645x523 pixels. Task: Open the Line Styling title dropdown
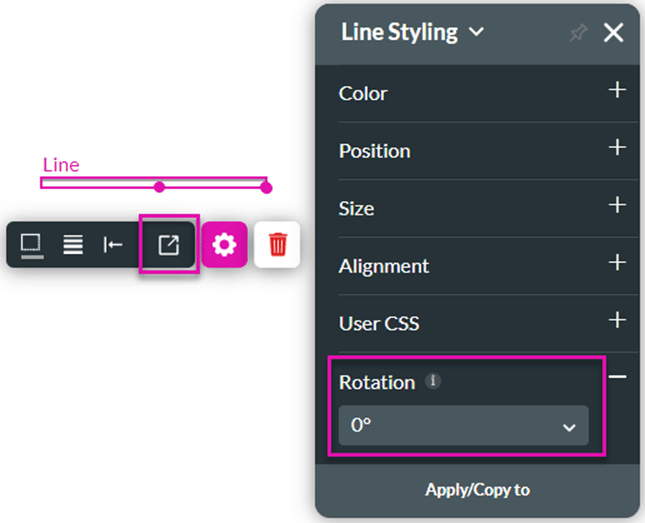[476, 32]
